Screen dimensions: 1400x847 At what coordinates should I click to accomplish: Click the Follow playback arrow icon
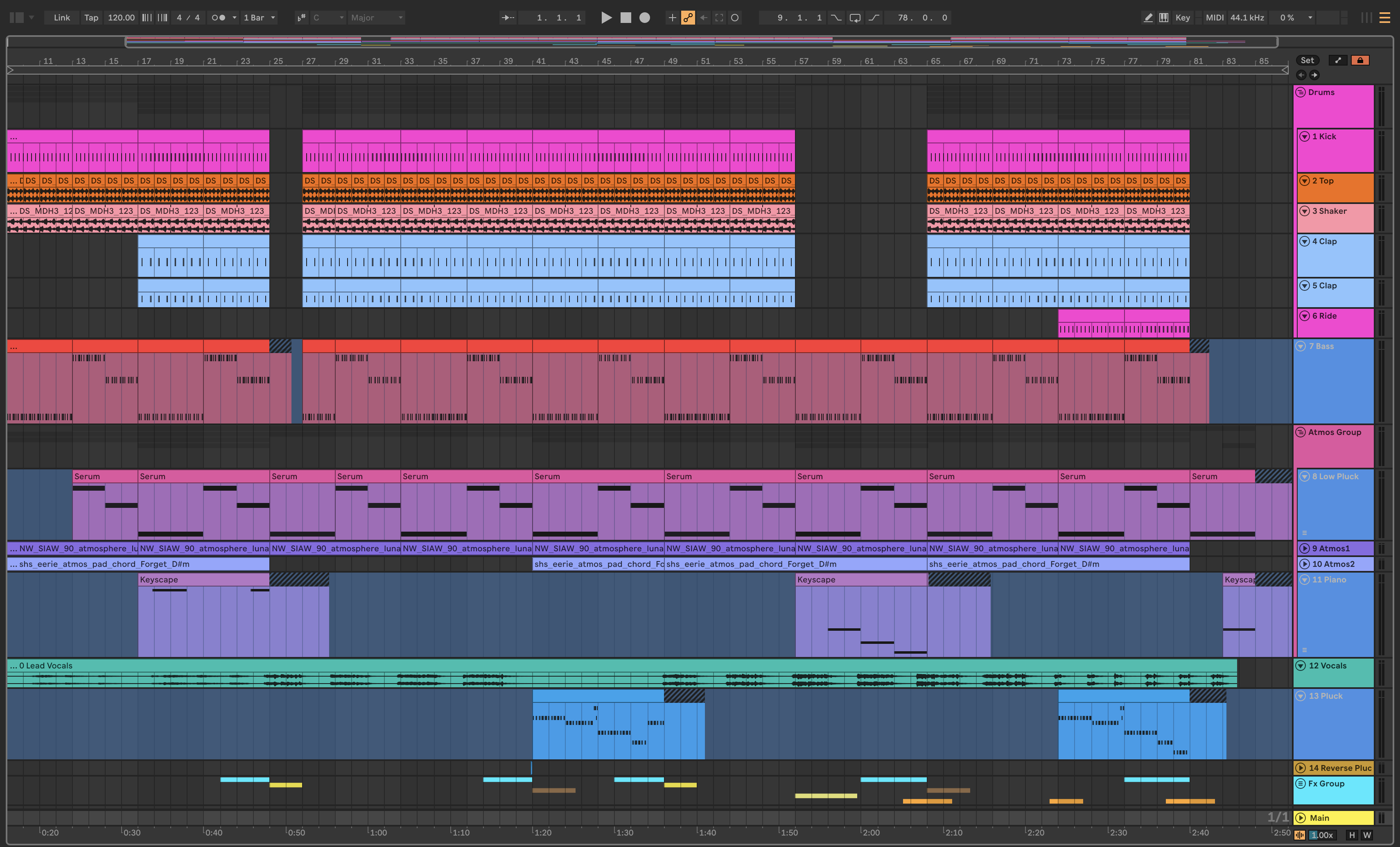[507, 18]
